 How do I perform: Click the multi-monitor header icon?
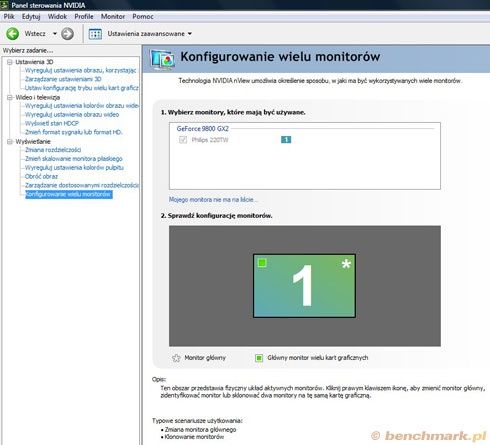click(x=163, y=59)
